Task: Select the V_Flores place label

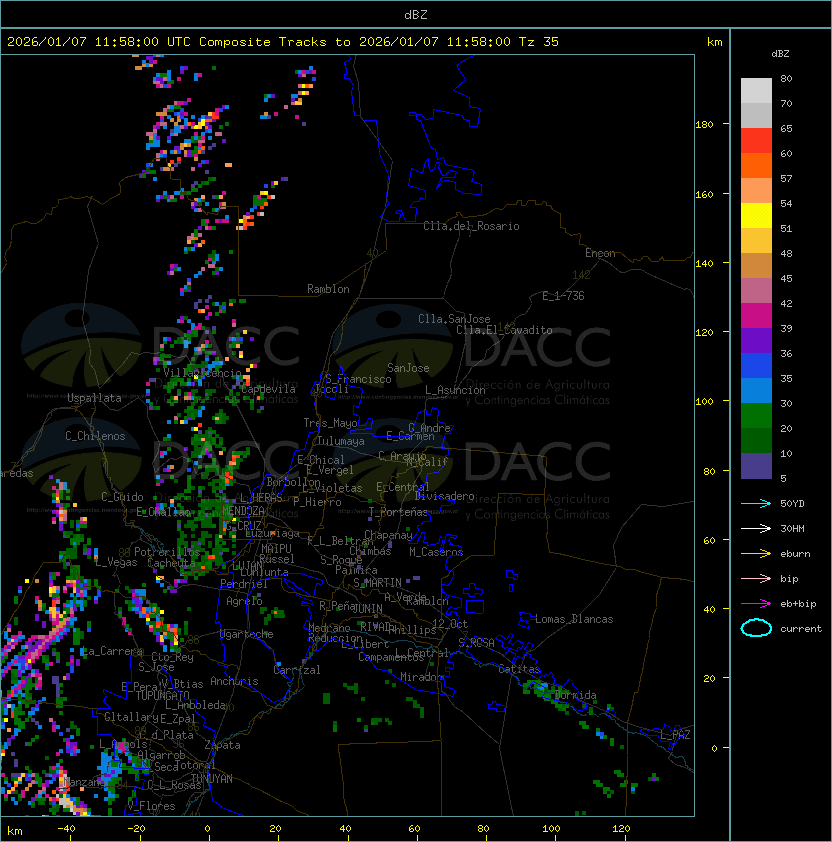Action: click(x=151, y=806)
